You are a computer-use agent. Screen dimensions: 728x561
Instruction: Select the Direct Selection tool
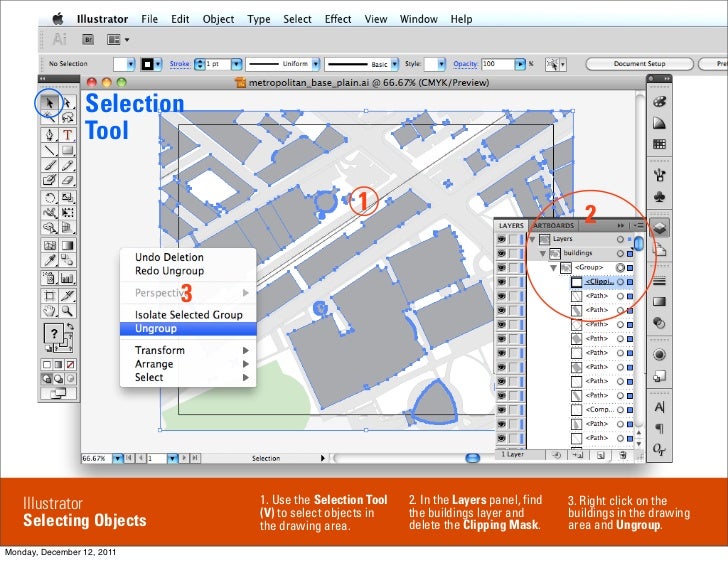pos(67,103)
